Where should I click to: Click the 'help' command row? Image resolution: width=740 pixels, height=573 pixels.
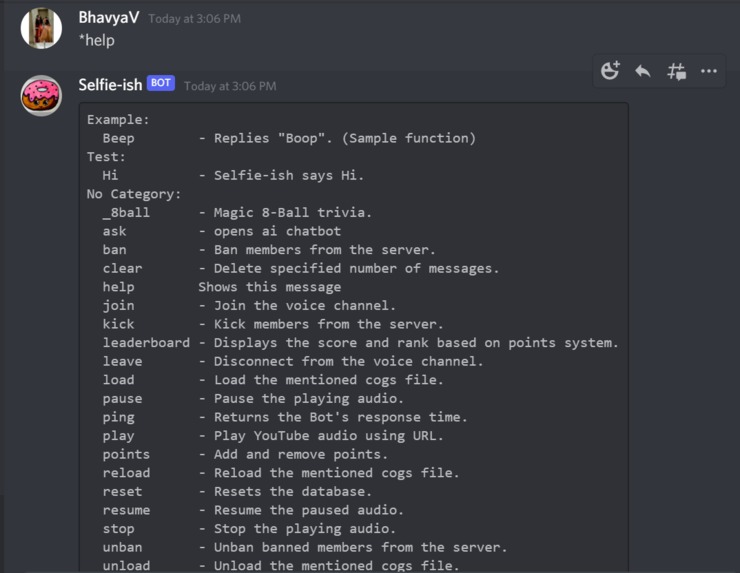coord(221,287)
